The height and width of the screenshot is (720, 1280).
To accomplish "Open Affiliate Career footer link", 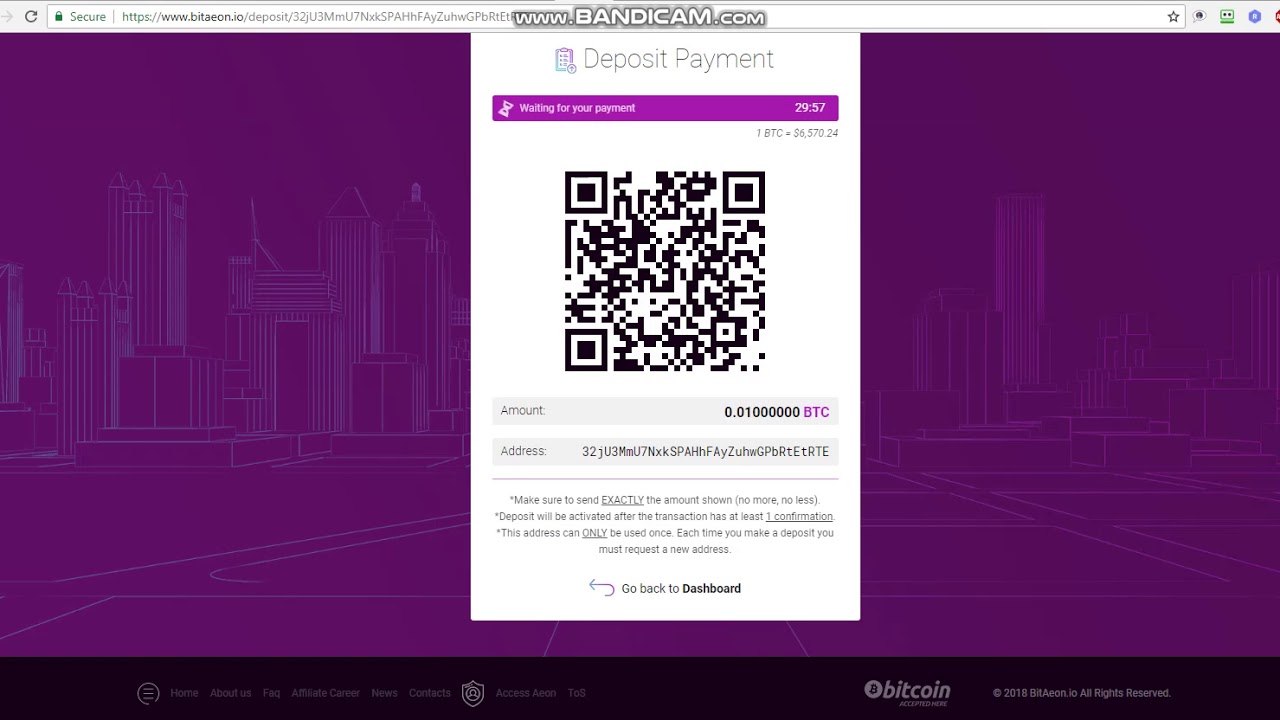I will click(x=325, y=693).
